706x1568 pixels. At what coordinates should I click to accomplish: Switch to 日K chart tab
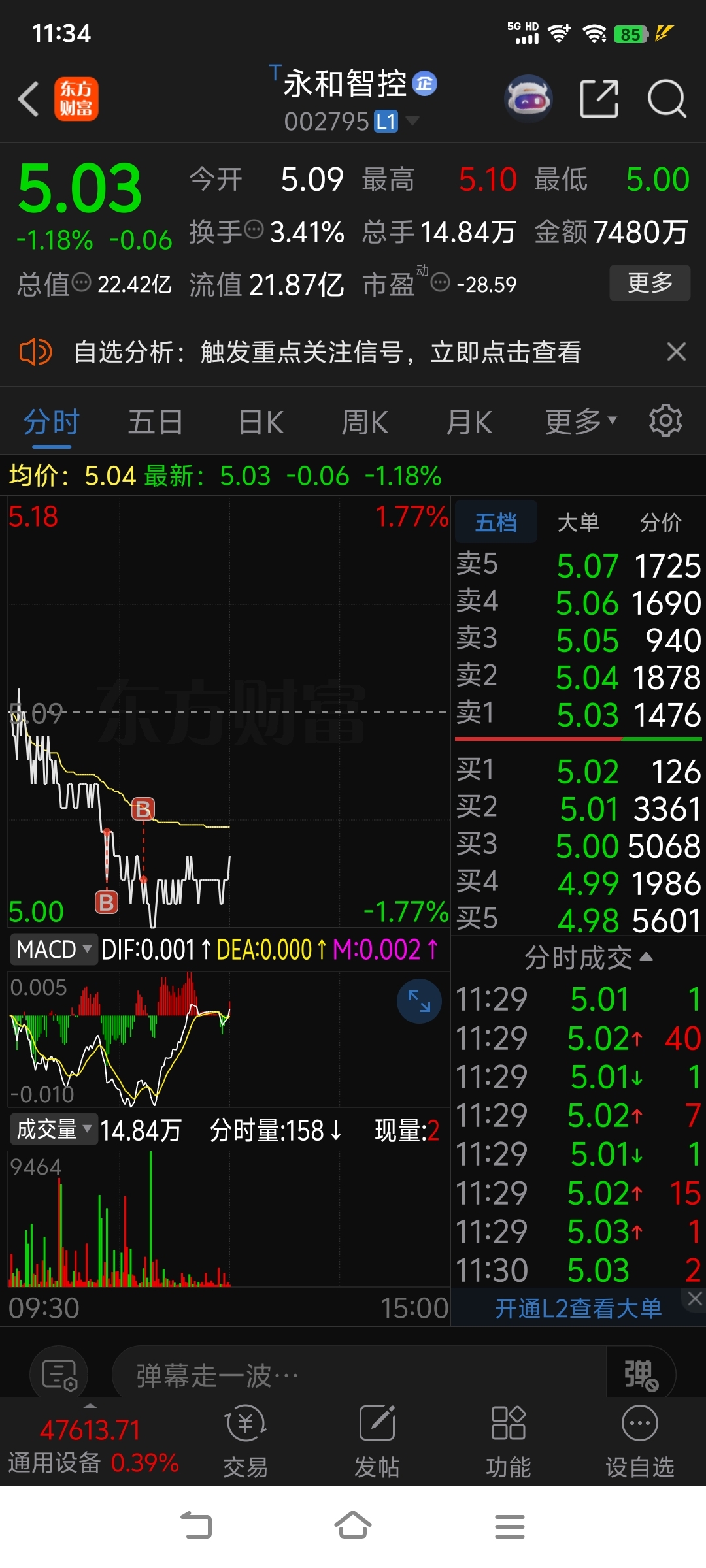point(261,421)
